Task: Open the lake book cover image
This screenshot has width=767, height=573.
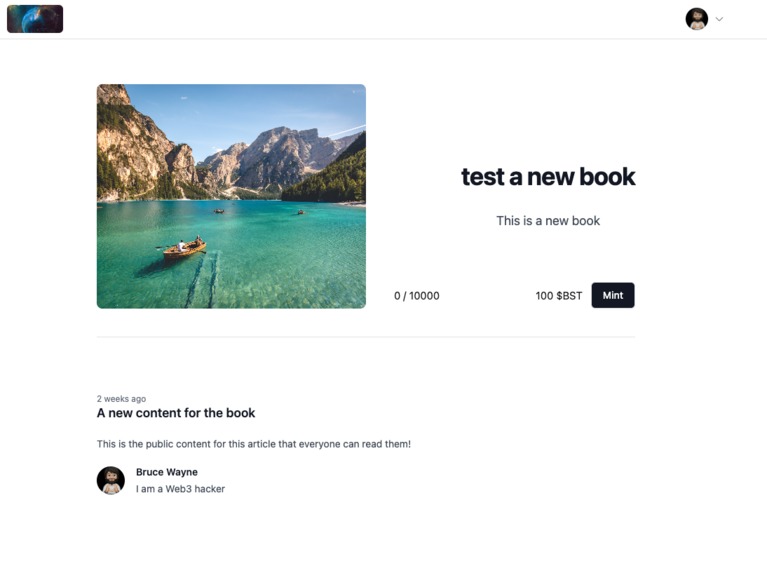Action: point(231,196)
